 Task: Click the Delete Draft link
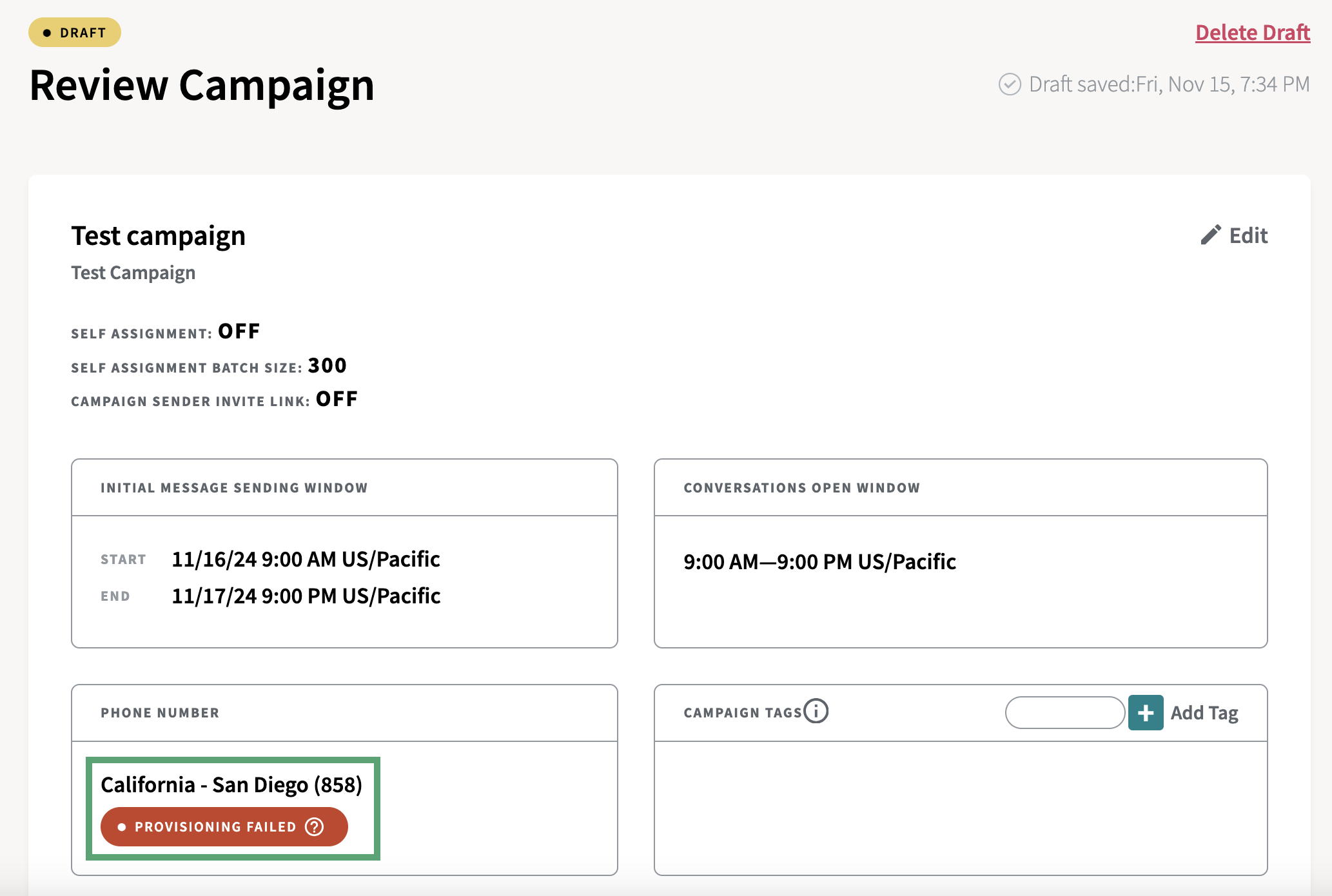(x=1252, y=32)
